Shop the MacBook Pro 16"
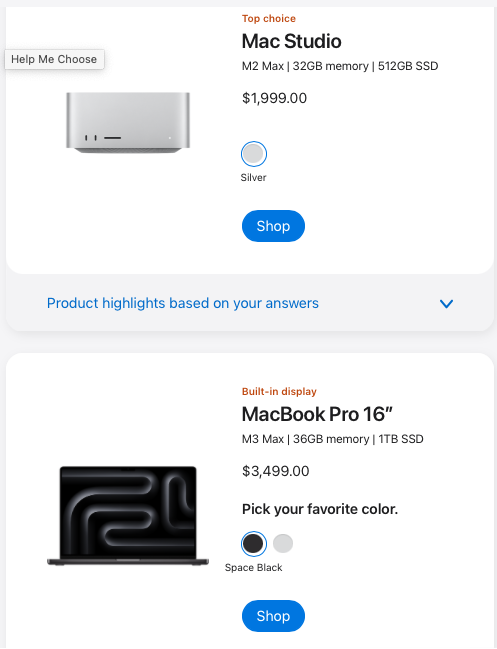This screenshot has width=497, height=649. tap(273, 616)
